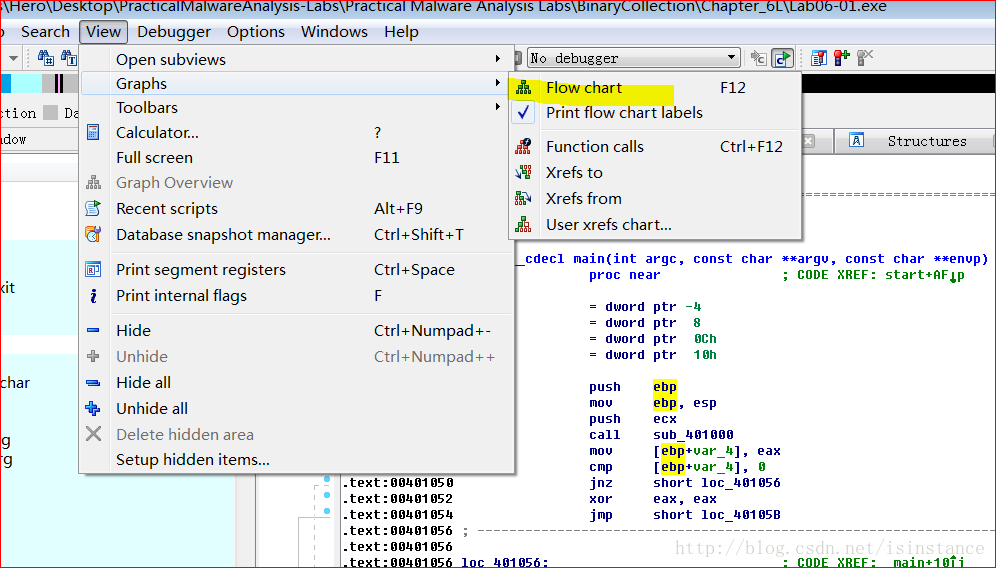Screen dimensions: 996x568
Task: Show Xrefs from graph
Action: (x=654, y=199)
